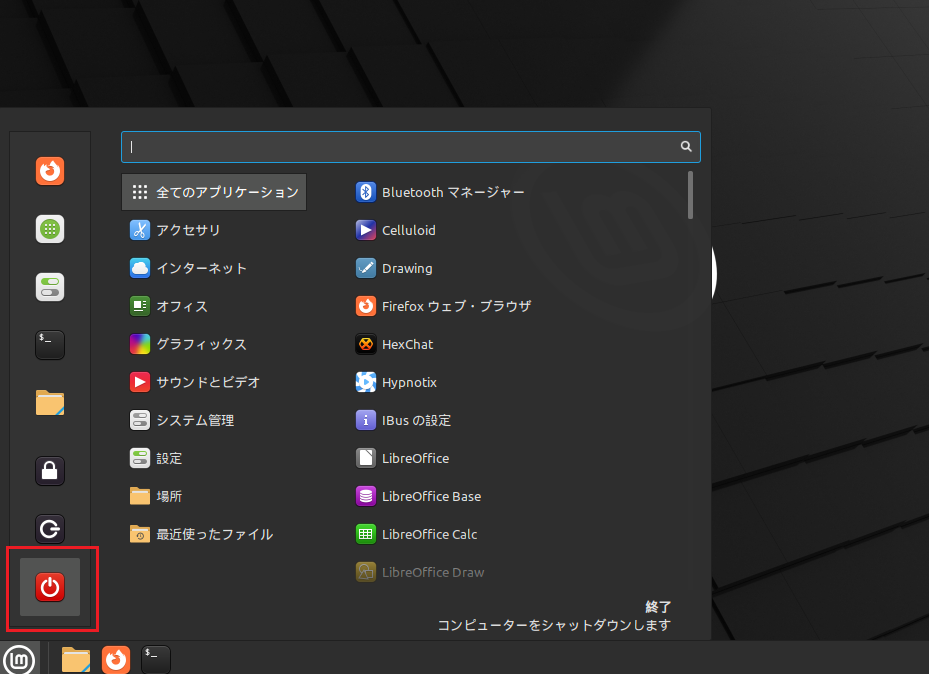Select 場所 category
The width and height of the screenshot is (929, 674).
click(214, 496)
